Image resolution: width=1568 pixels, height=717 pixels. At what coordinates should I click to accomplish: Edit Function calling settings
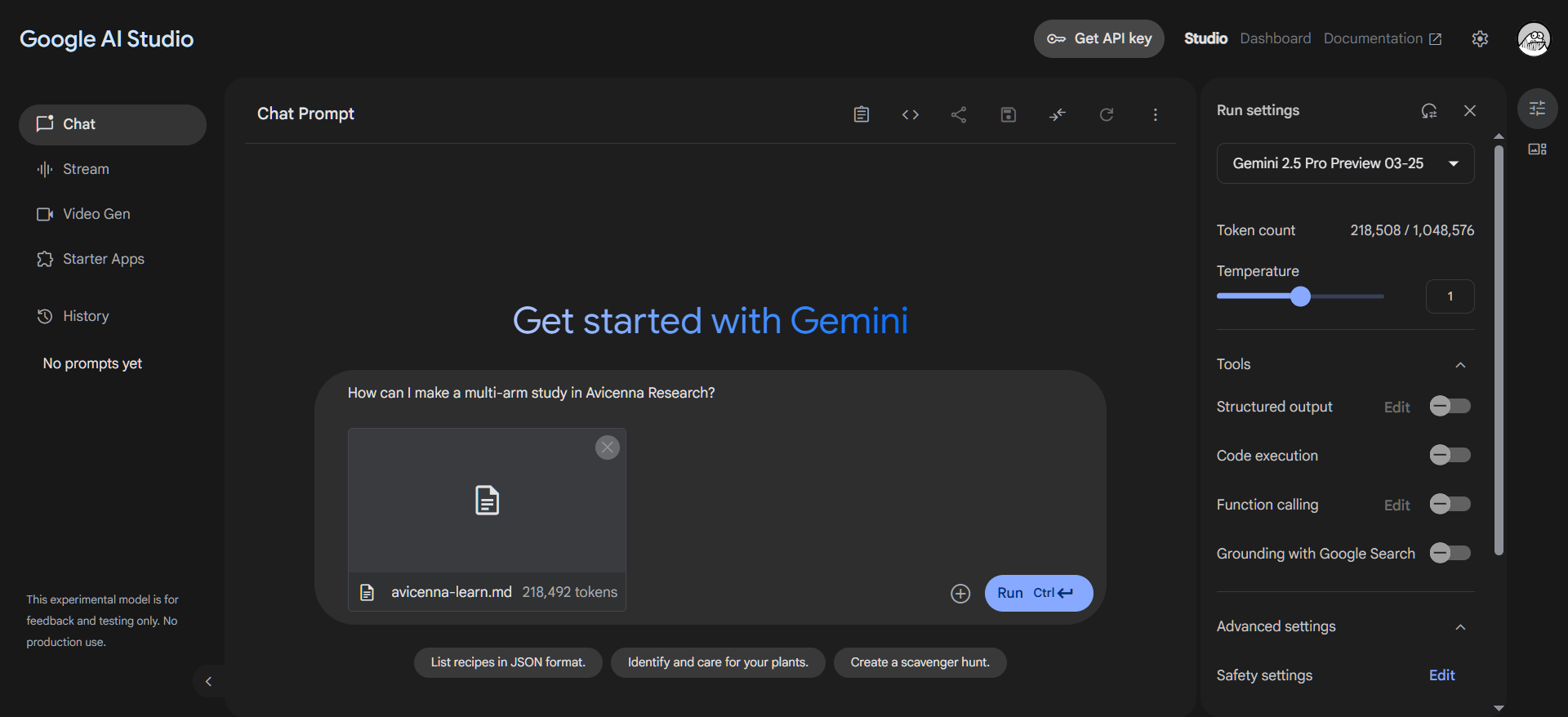pyautogui.click(x=1396, y=505)
